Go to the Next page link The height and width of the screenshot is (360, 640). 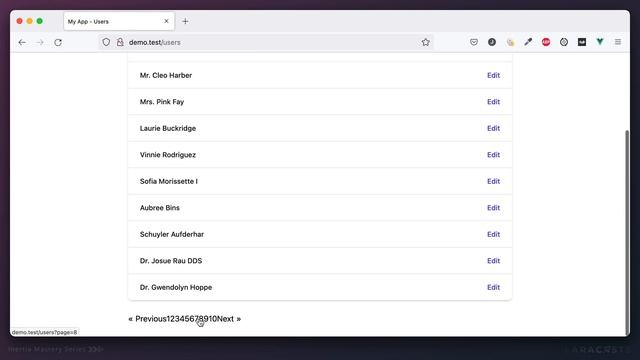(229, 319)
